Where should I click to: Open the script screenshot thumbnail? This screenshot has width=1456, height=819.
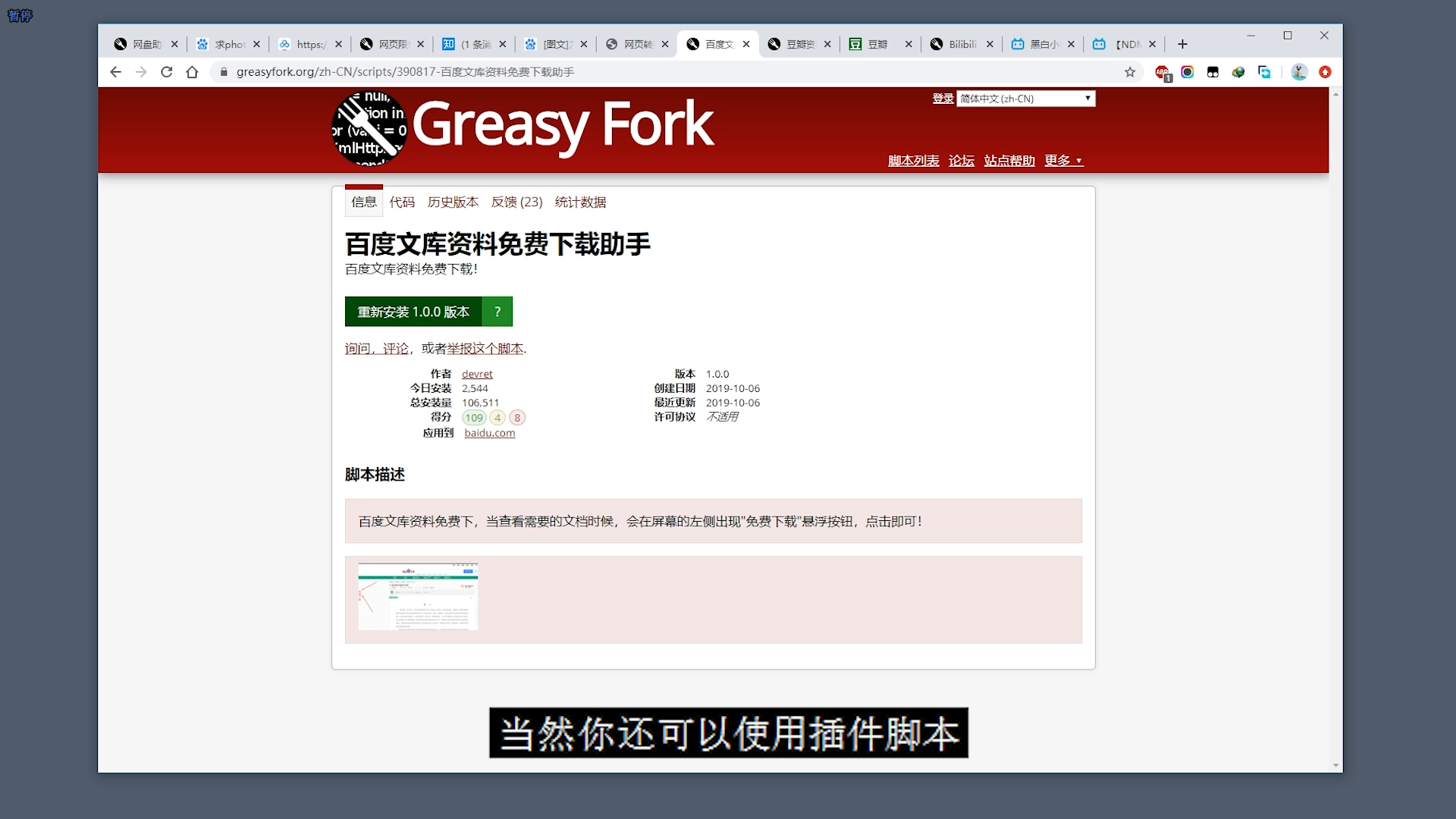(x=418, y=597)
